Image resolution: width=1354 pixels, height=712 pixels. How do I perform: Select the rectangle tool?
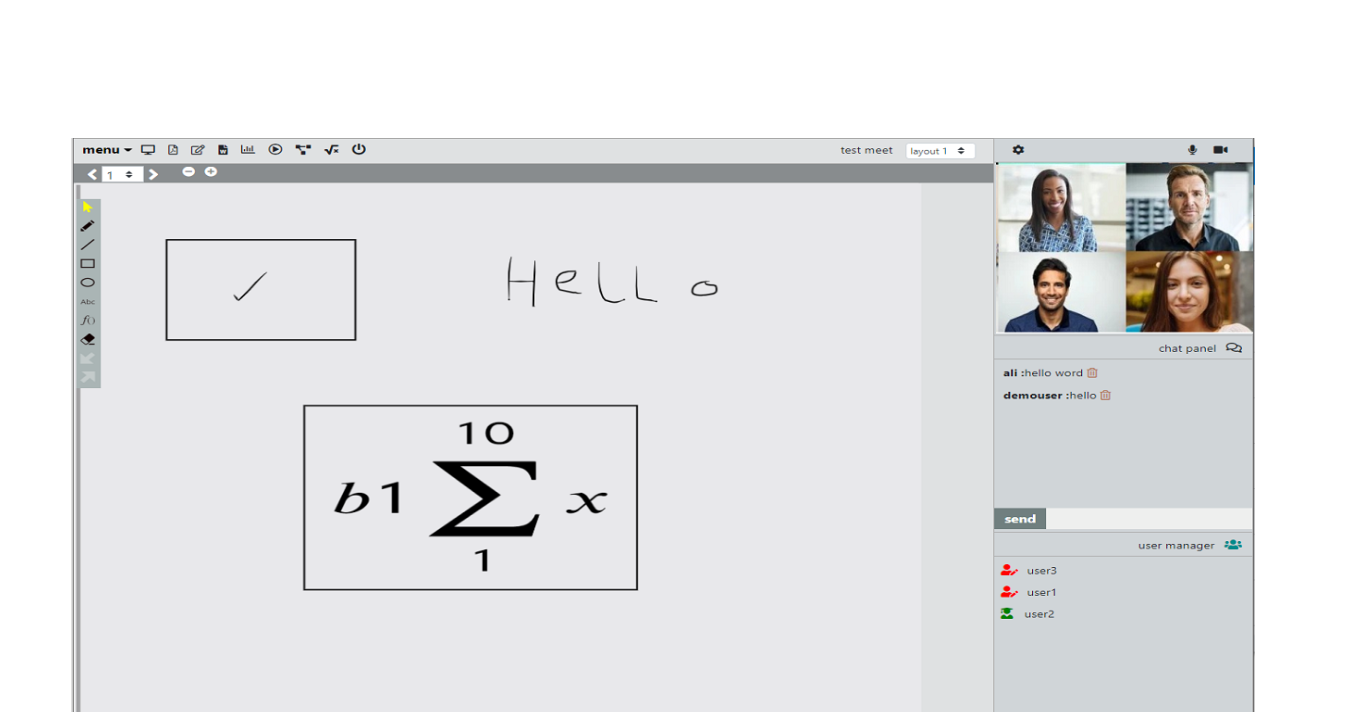[88, 264]
